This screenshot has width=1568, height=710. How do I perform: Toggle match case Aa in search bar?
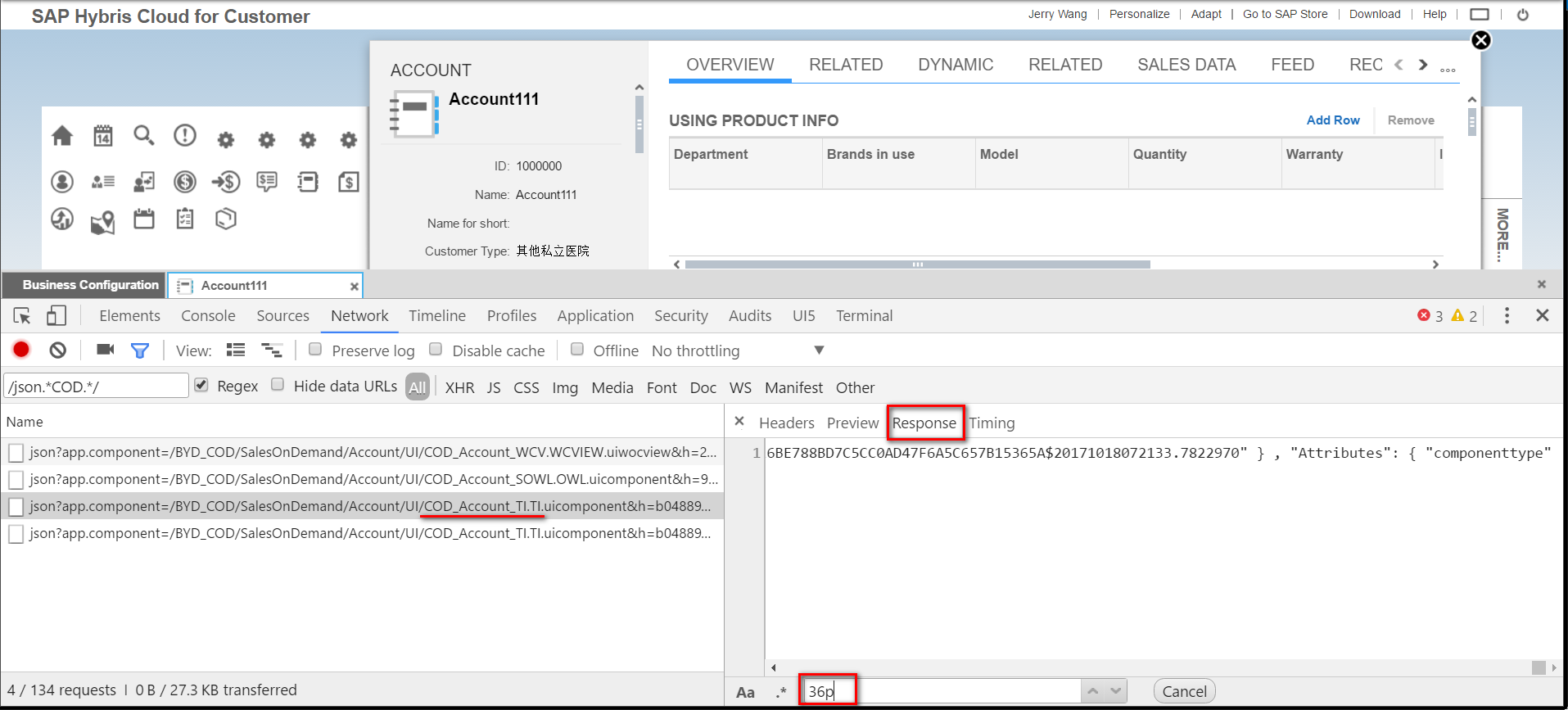tap(745, 692)
